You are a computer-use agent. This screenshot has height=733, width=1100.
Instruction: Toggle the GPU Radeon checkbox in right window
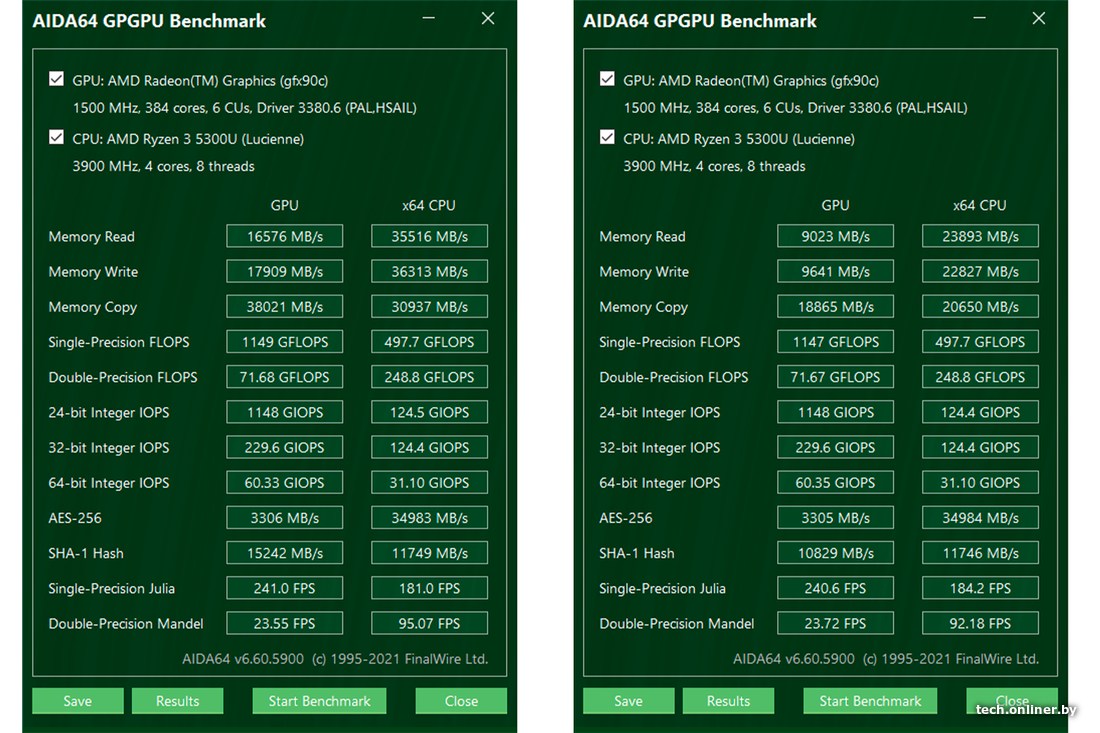click(x=607, y=80)
